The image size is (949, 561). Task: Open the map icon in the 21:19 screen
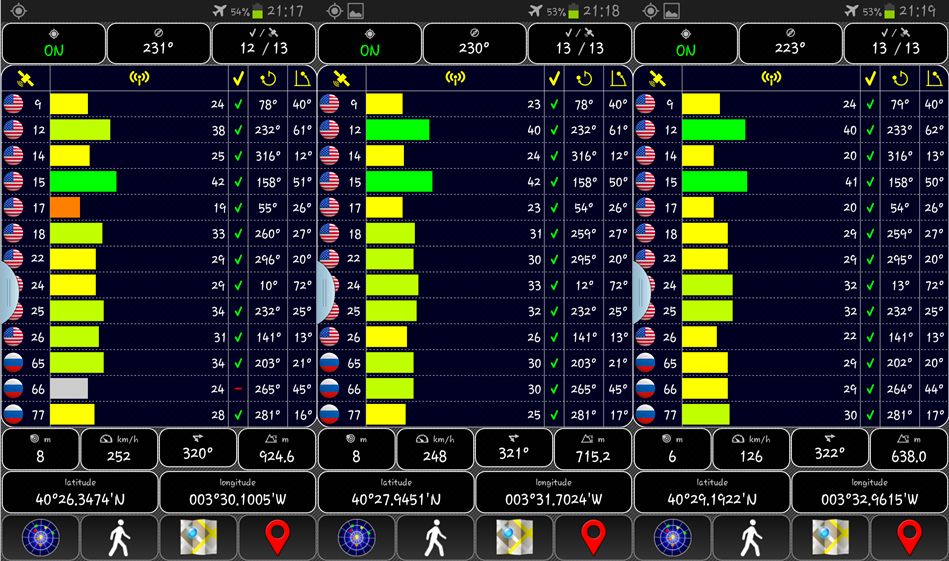830,538
